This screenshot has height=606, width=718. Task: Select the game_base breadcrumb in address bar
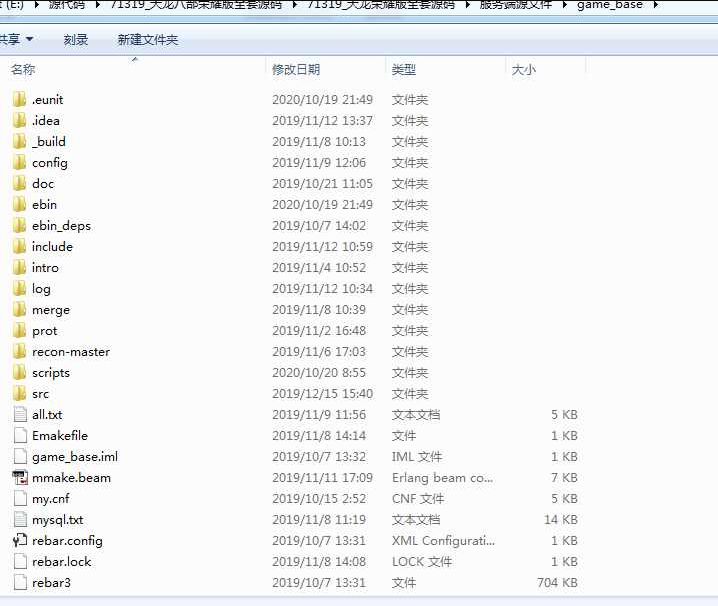click(x=610, y=5)
